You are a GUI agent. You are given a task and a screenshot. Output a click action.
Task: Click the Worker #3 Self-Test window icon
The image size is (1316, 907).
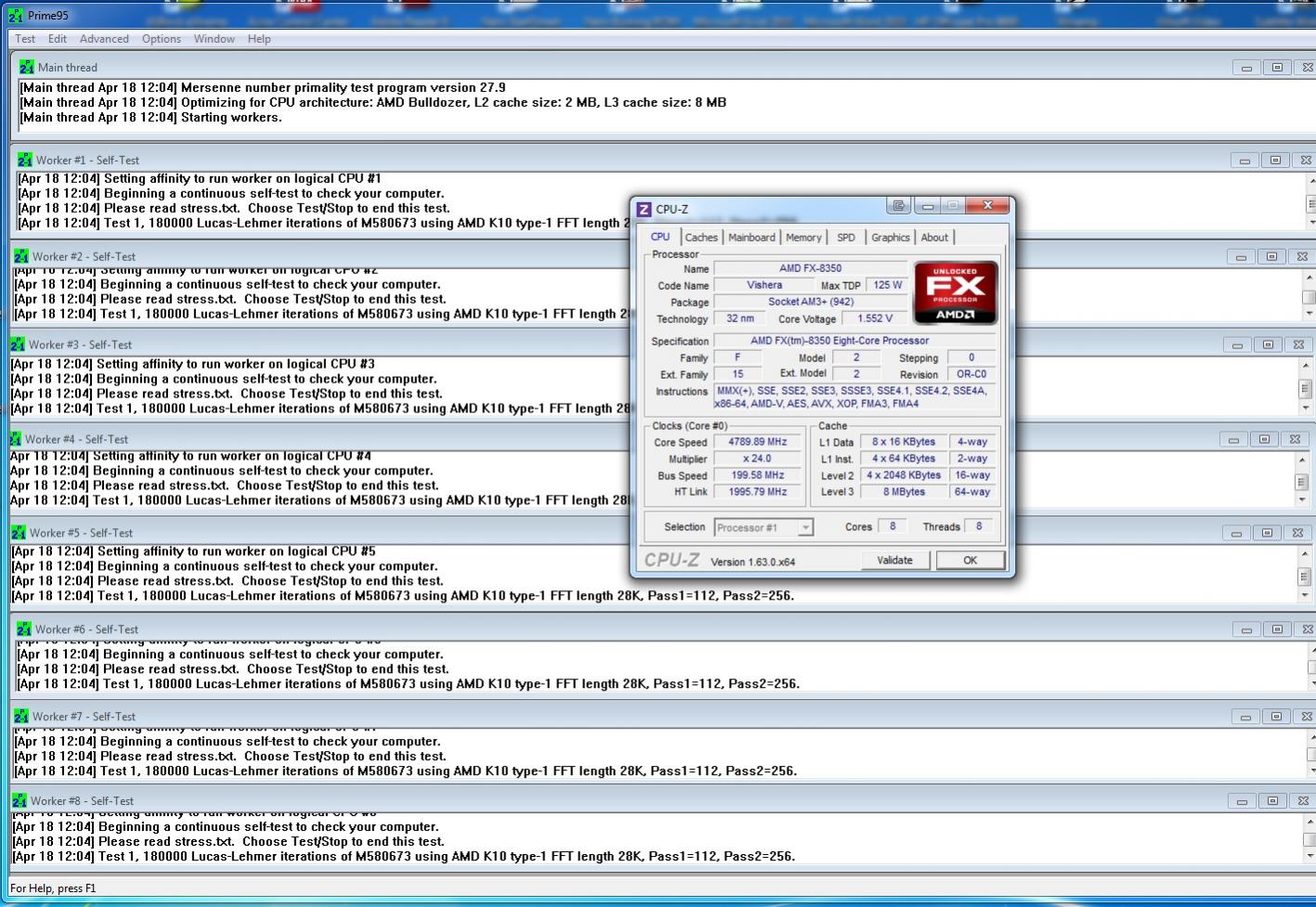(x=17, y=344)
